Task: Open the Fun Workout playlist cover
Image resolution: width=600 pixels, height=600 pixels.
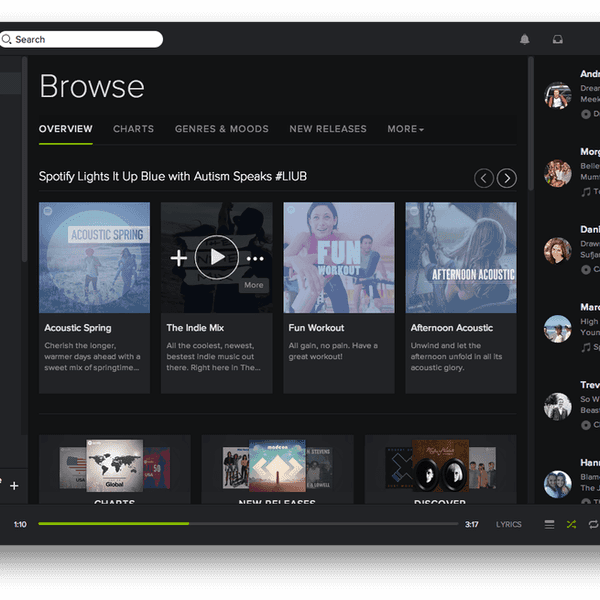Action: click(339, 258)
